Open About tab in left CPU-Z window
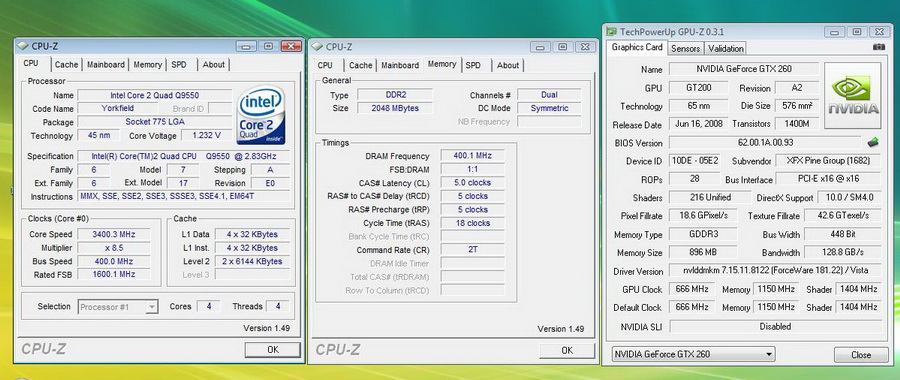This screenshot has width=900, height=380. tap(214, 65)
